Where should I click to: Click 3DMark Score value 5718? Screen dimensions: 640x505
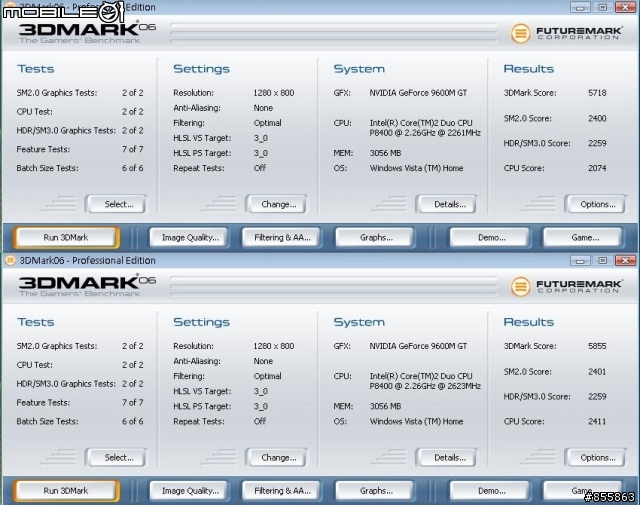[x=597, y=93]
